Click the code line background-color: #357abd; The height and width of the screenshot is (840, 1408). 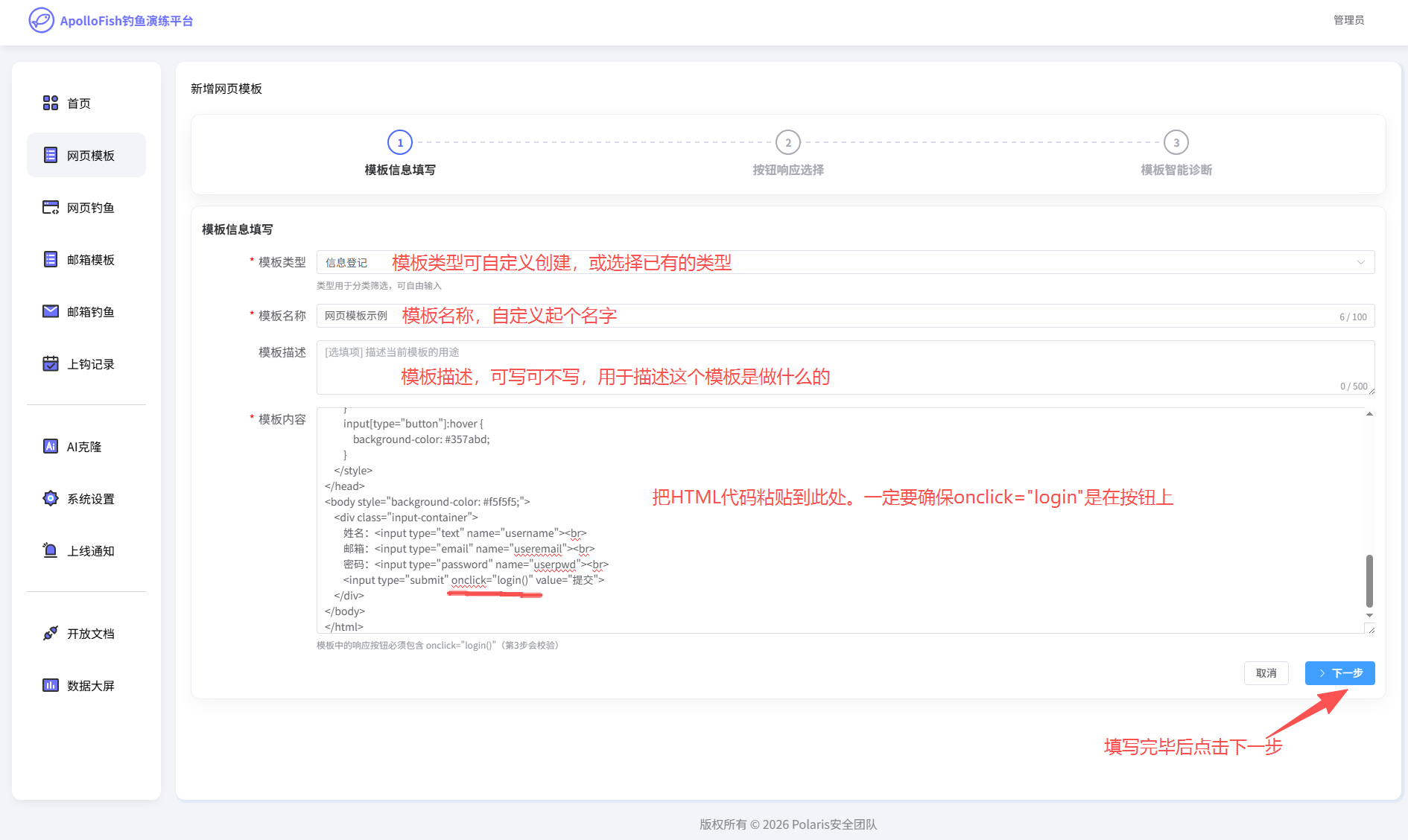pos(422,439)
